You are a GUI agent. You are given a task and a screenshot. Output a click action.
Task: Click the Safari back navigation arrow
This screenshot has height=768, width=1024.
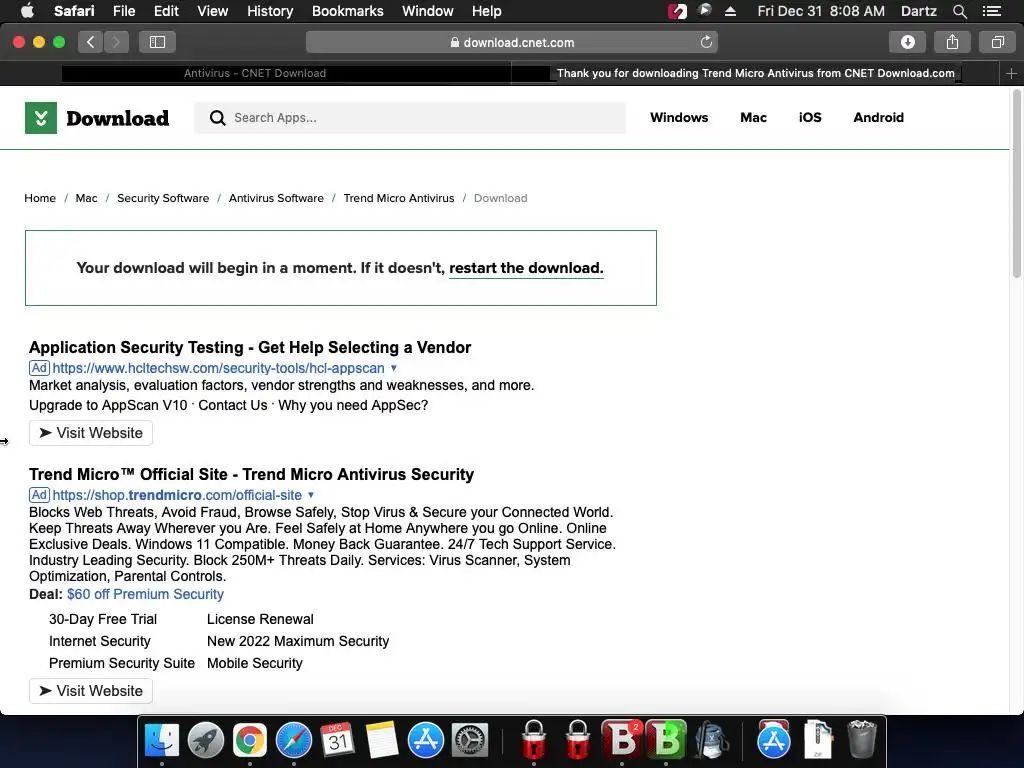91,42
